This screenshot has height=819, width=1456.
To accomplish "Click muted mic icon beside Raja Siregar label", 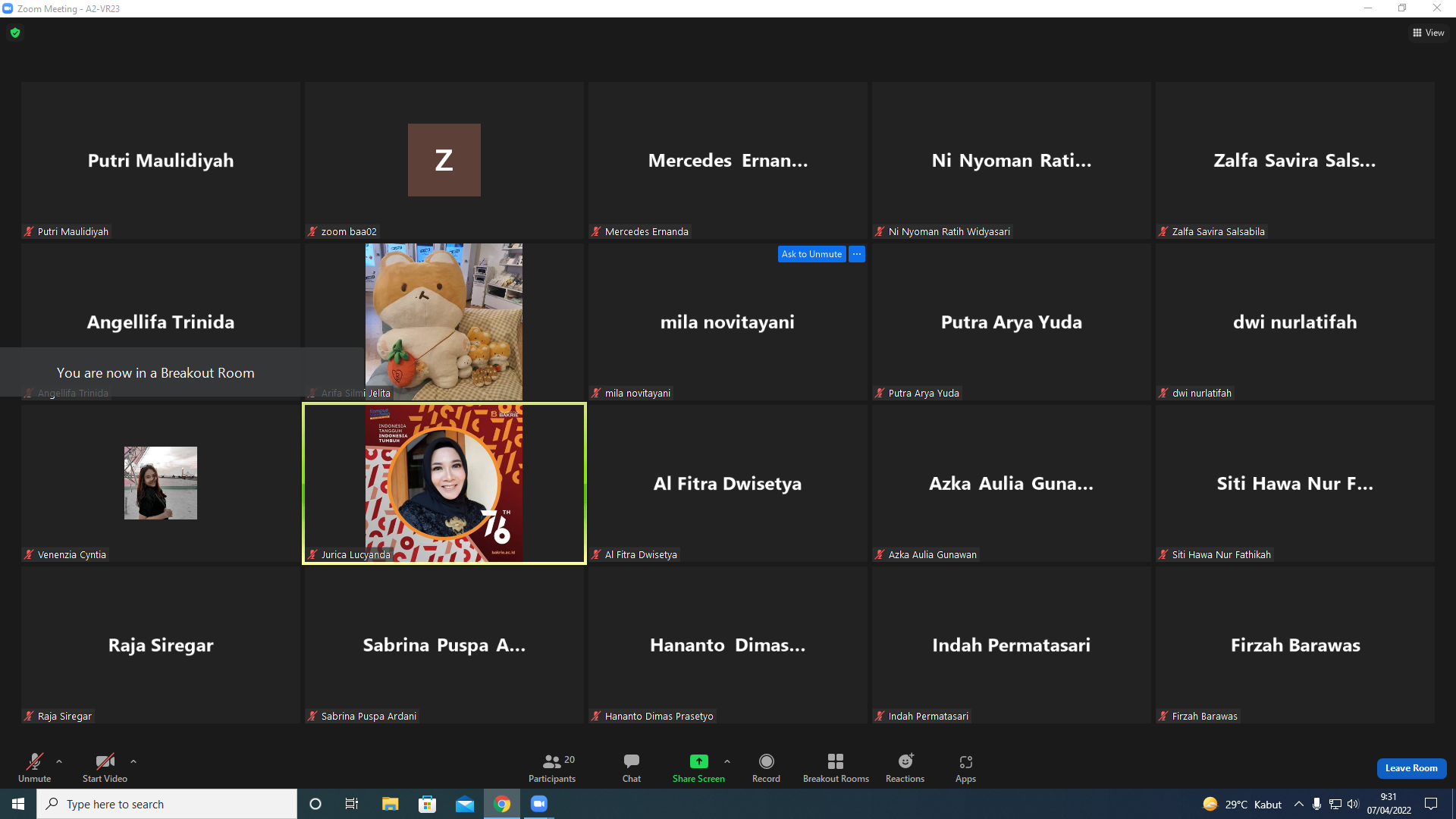I will 29,717.
